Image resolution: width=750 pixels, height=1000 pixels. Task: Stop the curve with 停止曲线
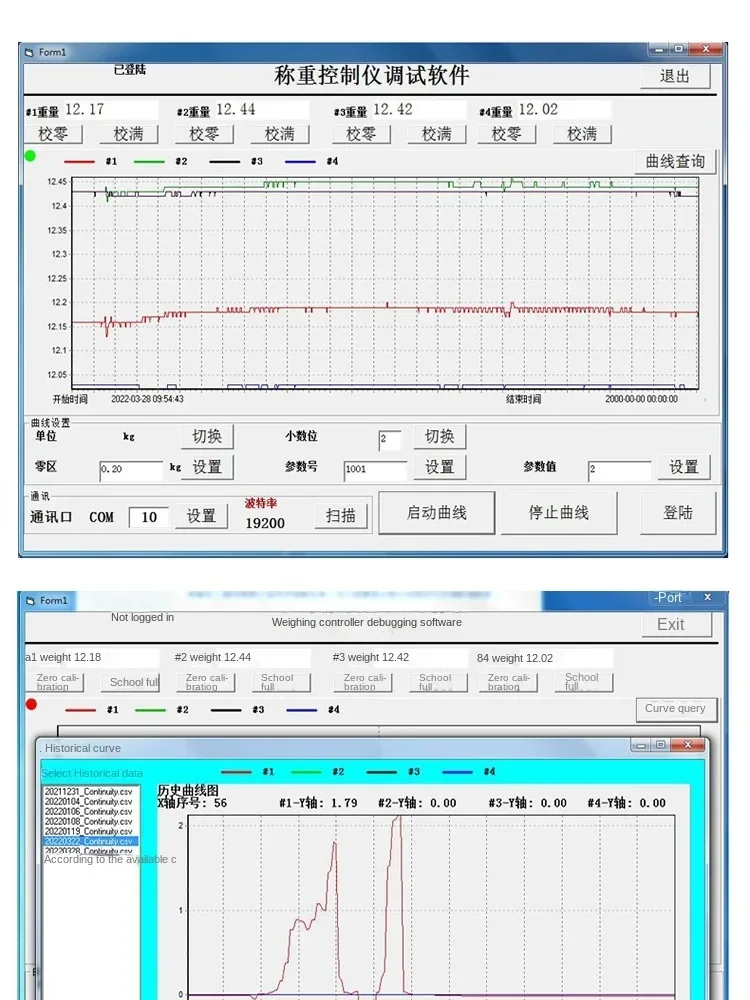[559, 513]
